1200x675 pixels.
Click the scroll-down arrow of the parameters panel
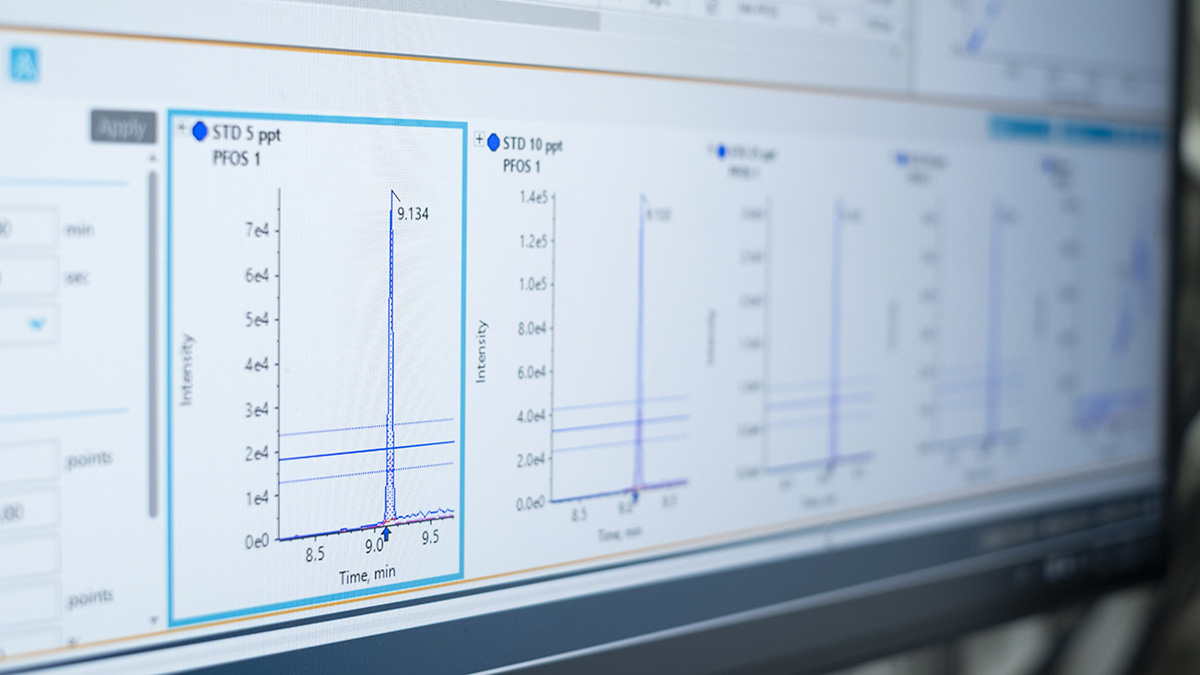click(153, 619)
